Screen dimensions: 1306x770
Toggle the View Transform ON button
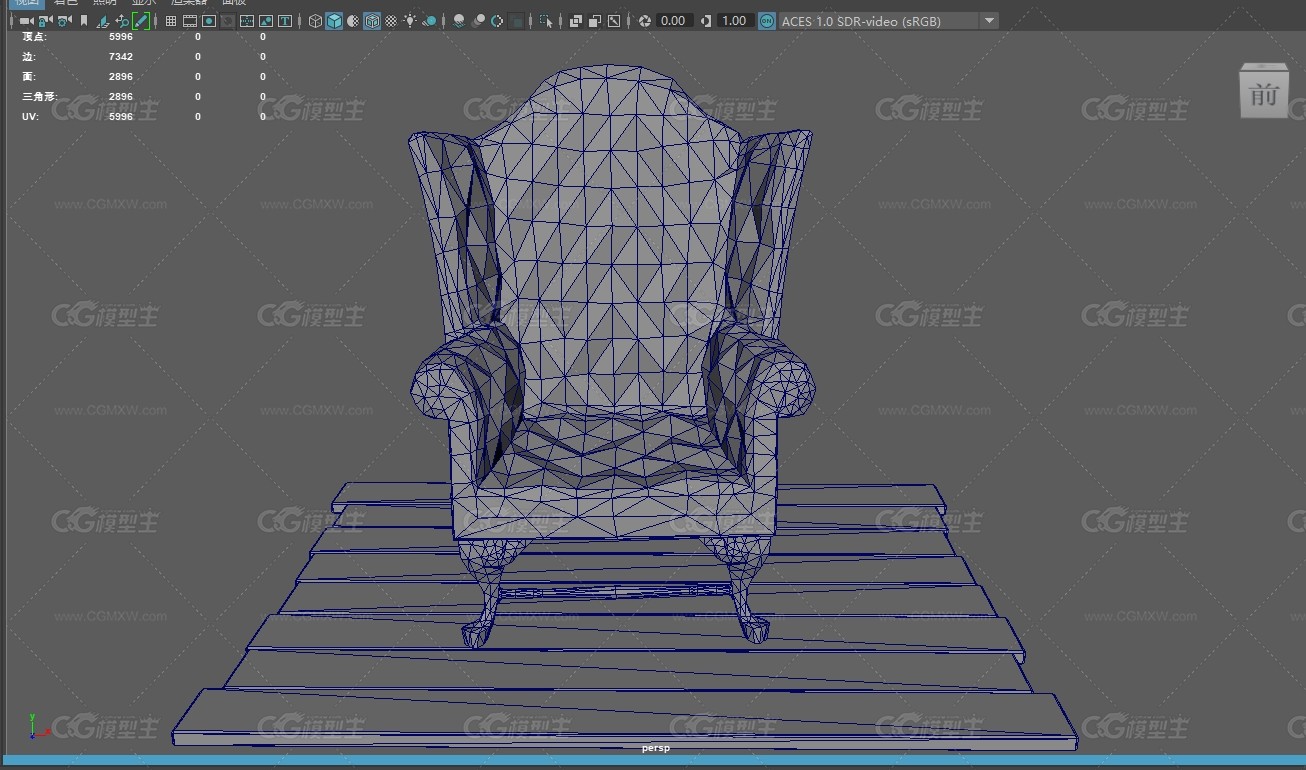(x=766, y=20)
